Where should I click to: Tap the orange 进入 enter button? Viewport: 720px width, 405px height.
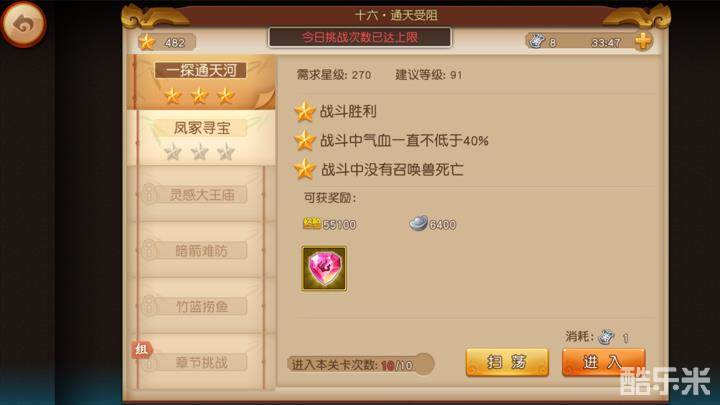pyautogui.click(x=604, y=362)
